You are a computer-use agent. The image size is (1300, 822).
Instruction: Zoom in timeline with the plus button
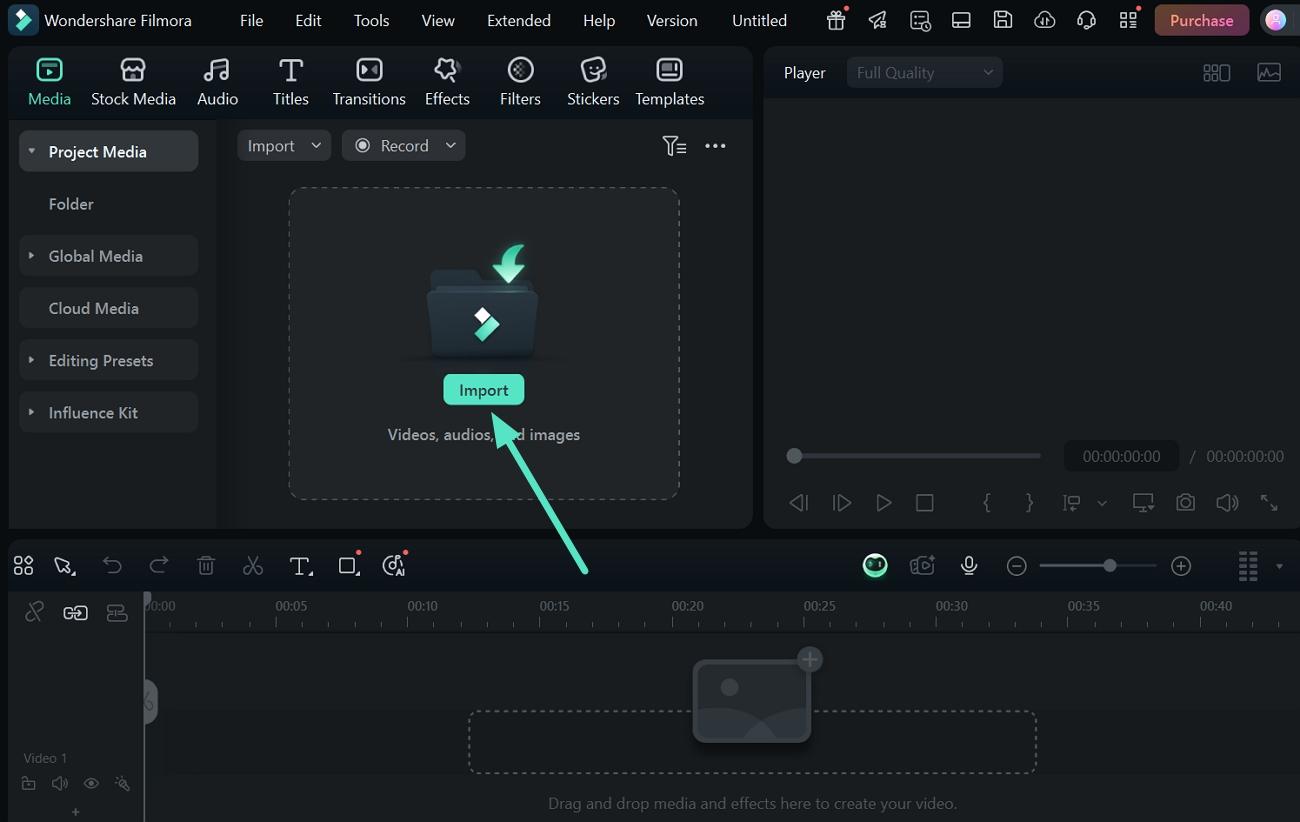(x=1181, y=566)
